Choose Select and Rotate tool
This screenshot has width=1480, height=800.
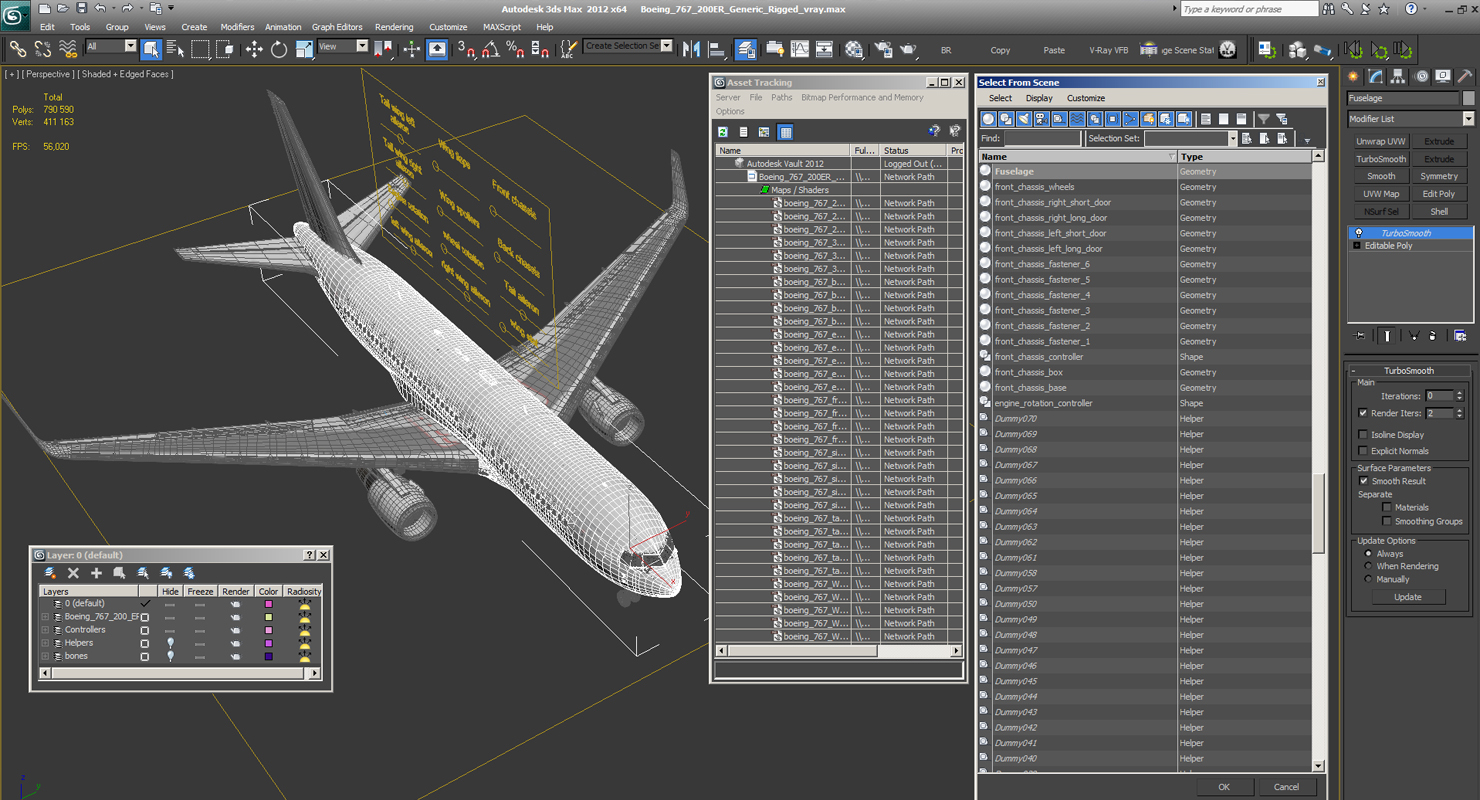tap(279, 48)
